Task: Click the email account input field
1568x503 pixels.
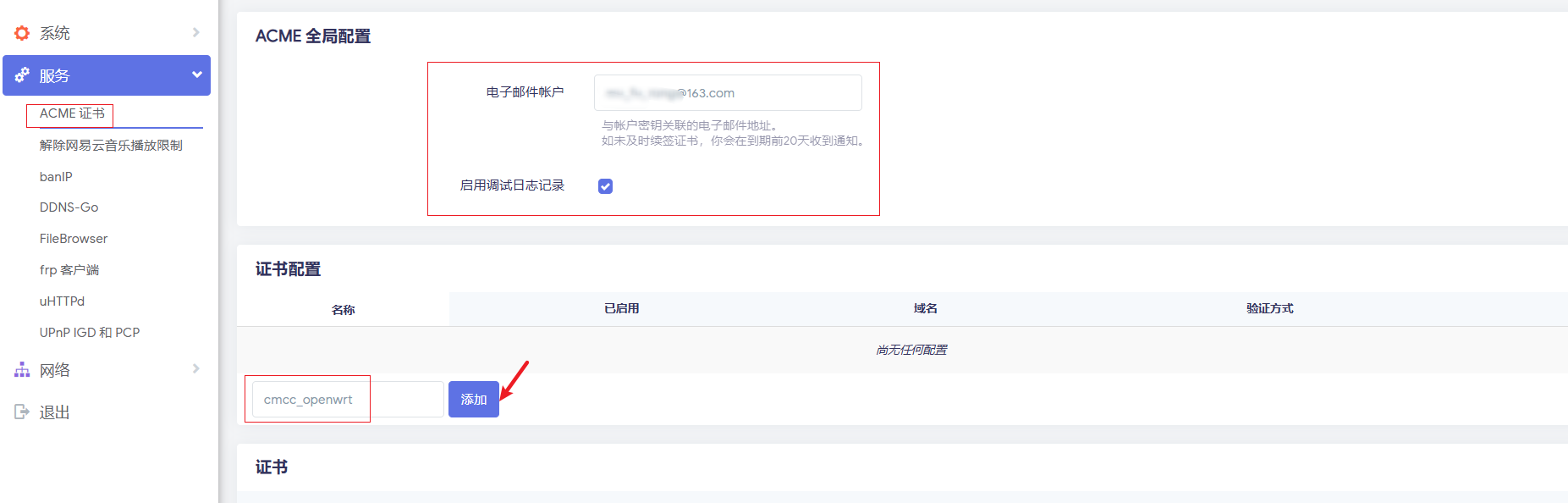Action: (728, 93)
